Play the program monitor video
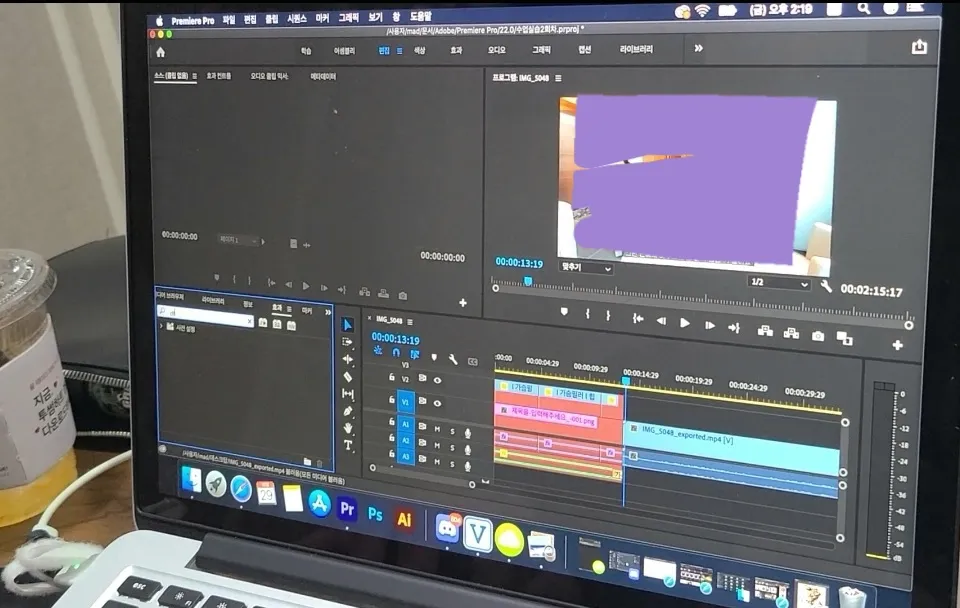The image size is (960, 608). (684, 323)
